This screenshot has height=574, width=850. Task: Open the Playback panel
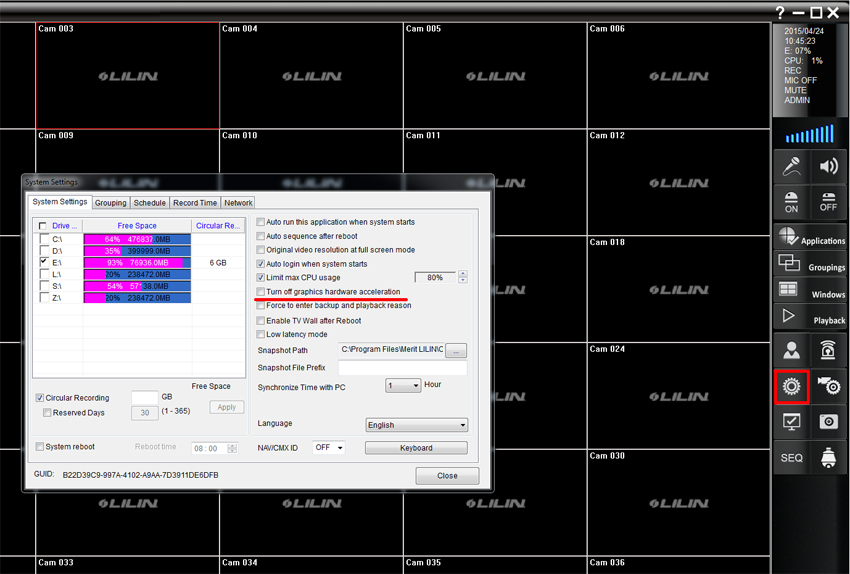tap(811, 318)
